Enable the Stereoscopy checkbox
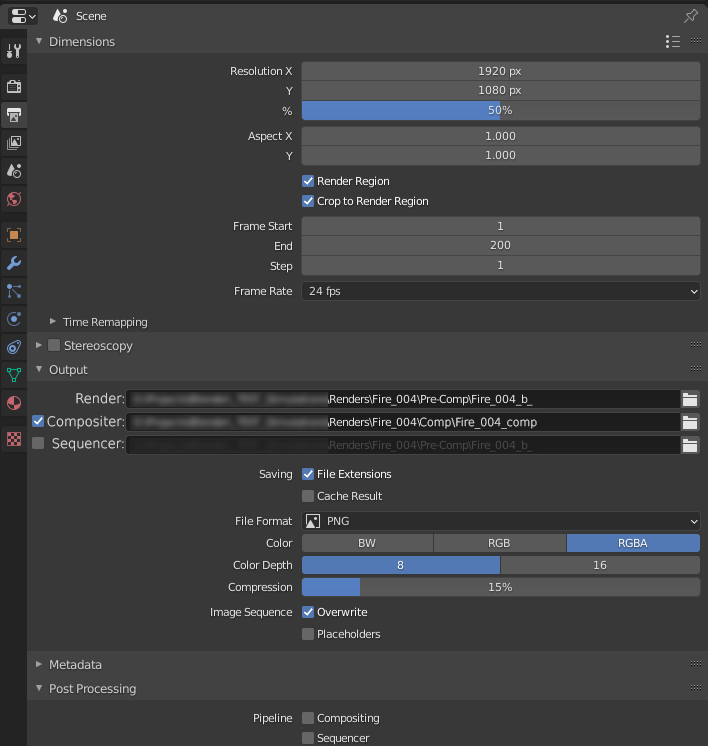The image size is (708, 746). 54,345
